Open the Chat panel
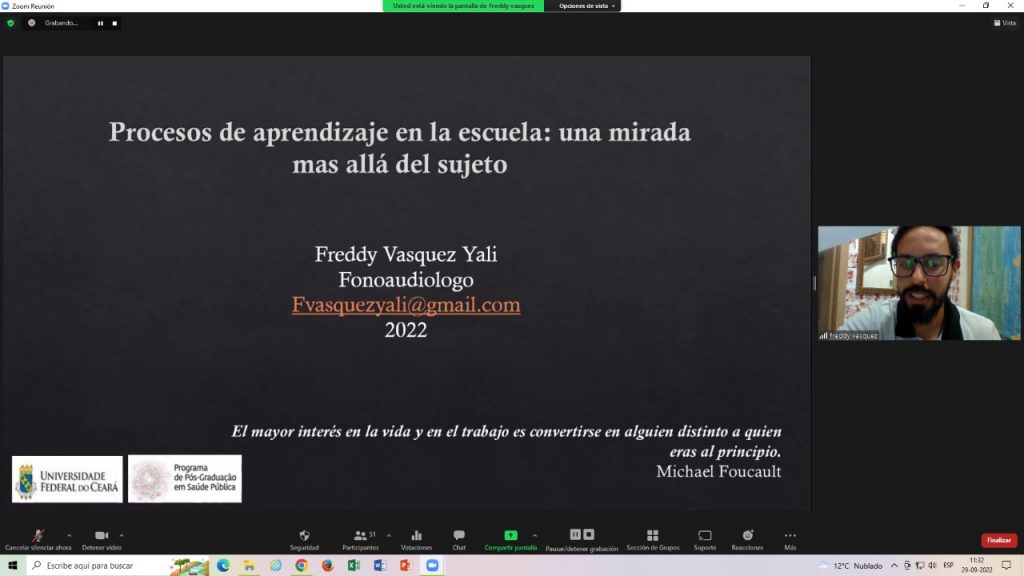The width and height of the screenshot is (1024, 576). click(459, 536)
